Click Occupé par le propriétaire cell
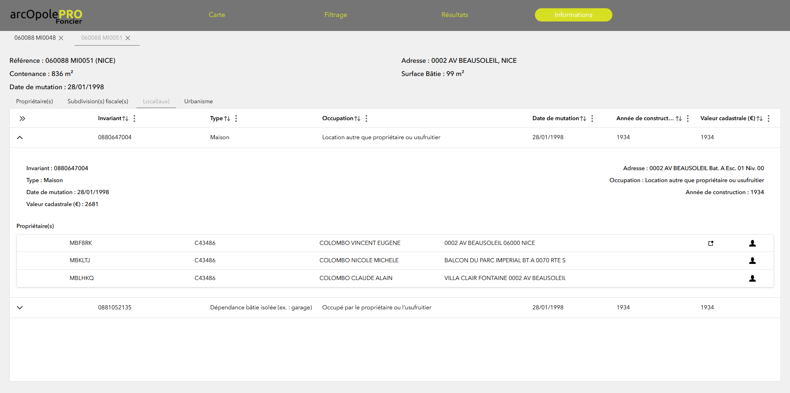The height and width of the screenshot is (393, 790). 377,307
